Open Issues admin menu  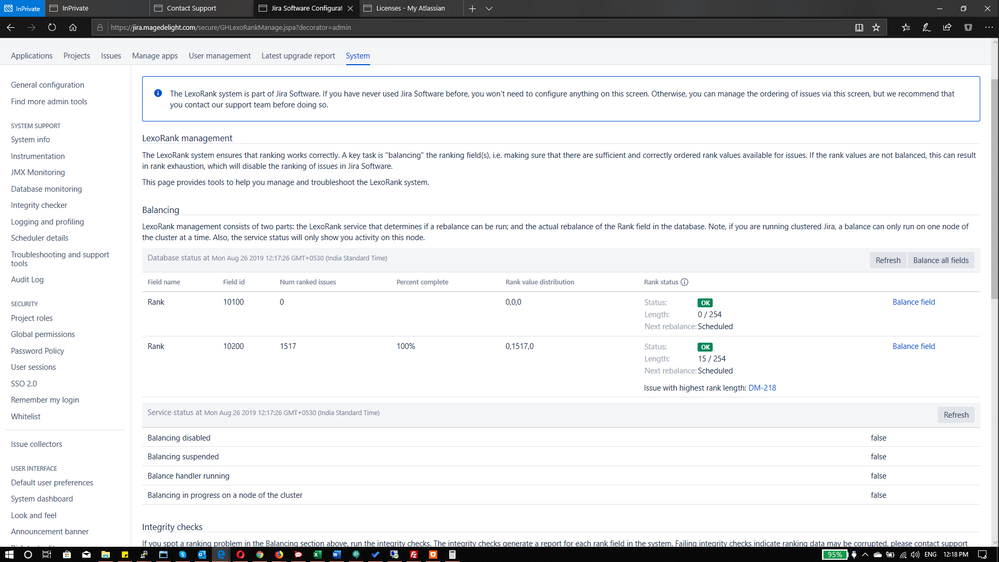pos(111,55)
